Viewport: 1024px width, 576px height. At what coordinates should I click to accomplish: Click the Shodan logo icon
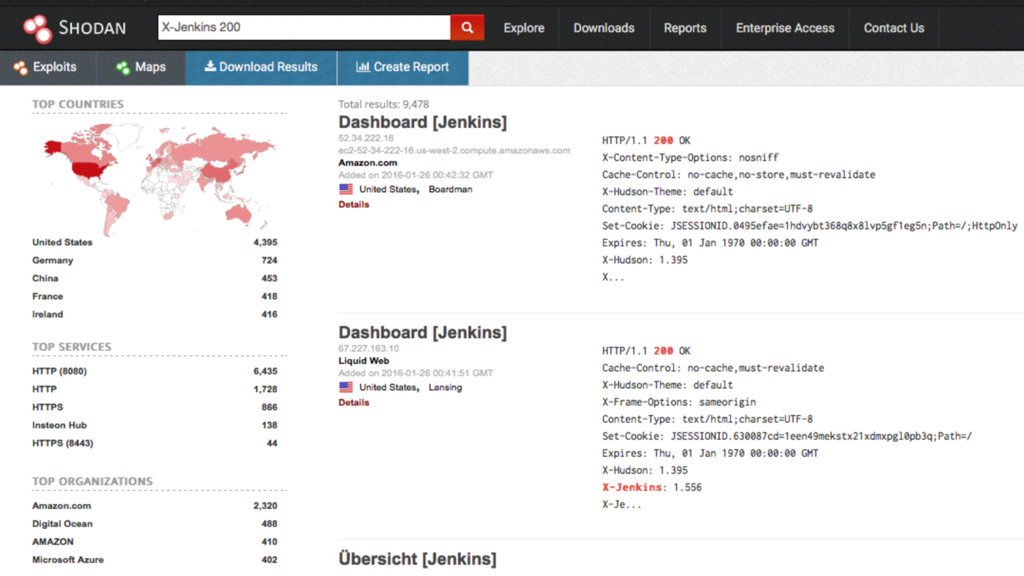38,28
